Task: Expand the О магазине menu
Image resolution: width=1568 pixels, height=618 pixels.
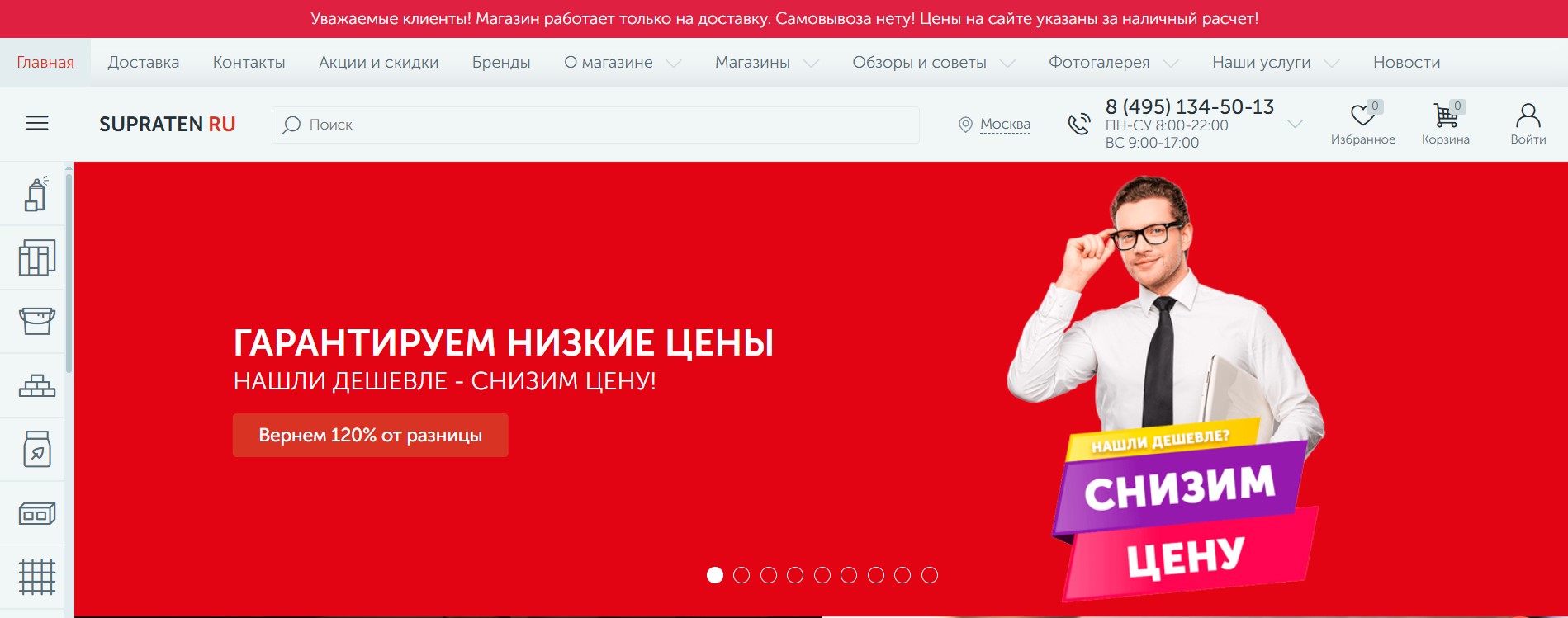Action: click(623, 63)
